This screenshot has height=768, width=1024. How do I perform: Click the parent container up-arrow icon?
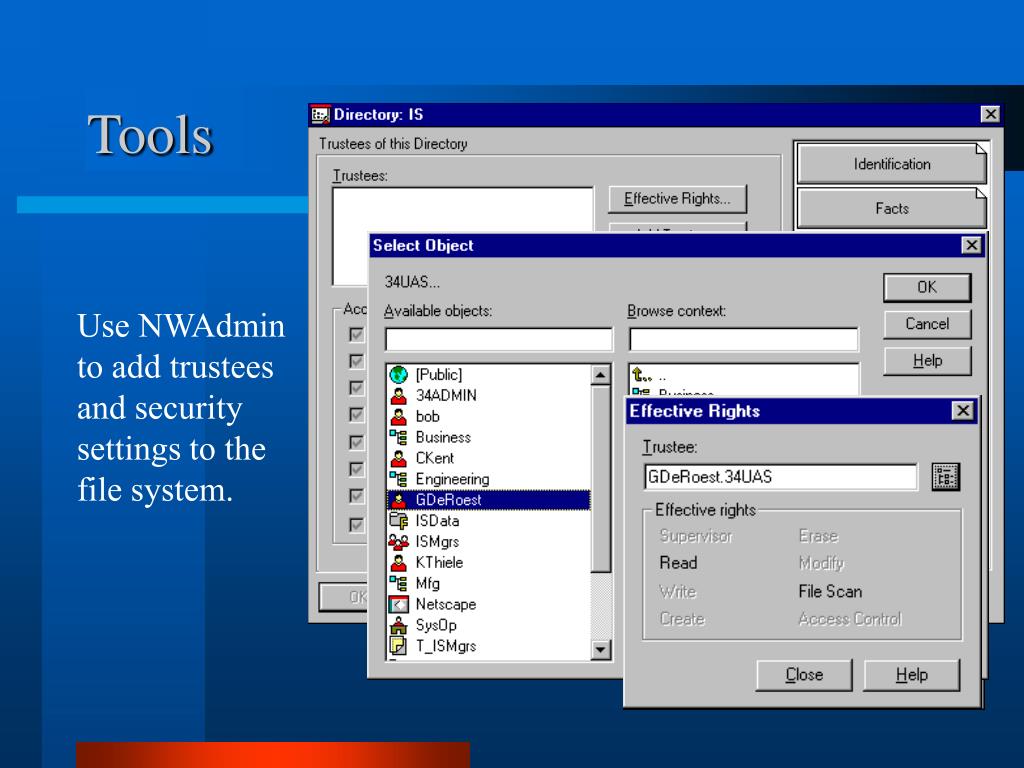point(642,376)
